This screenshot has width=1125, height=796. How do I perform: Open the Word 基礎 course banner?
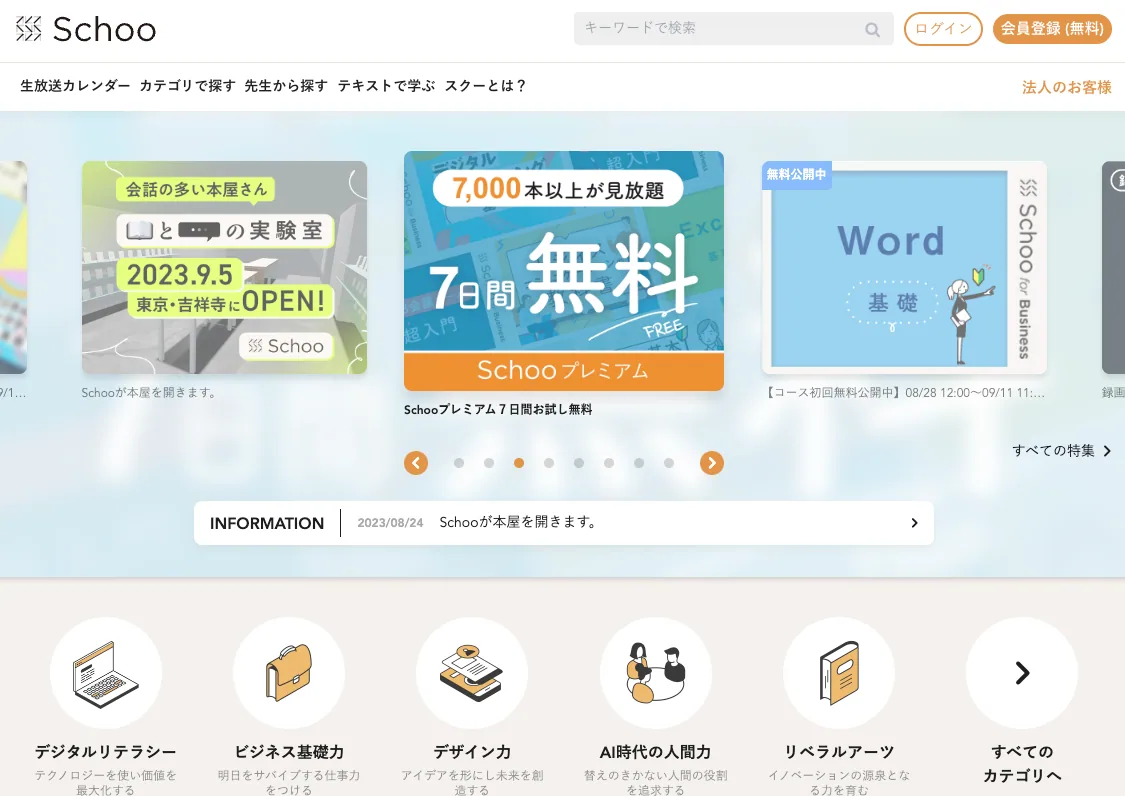(x=904, y=267)
